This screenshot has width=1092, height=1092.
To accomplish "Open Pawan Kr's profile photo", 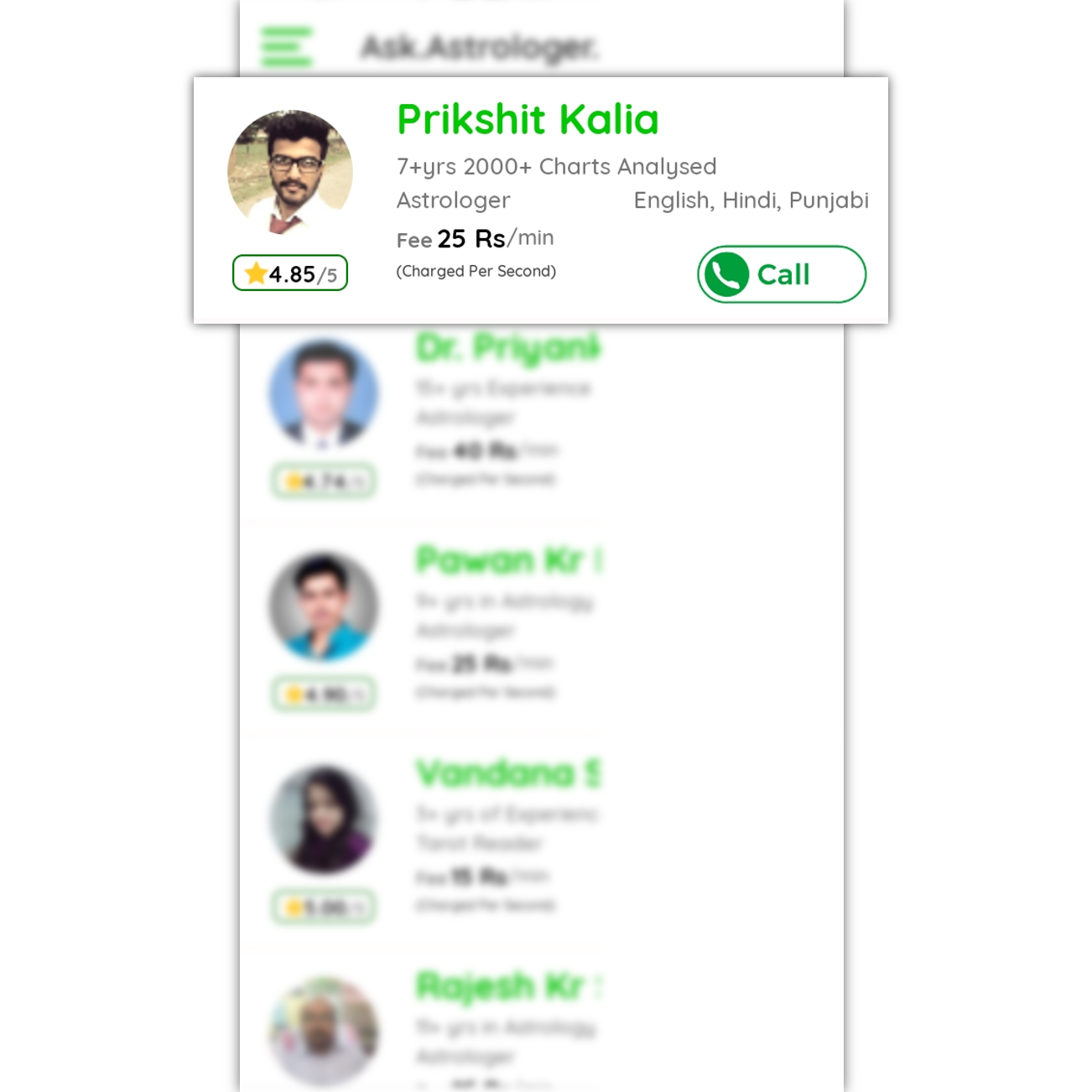I will pos(324,606).
